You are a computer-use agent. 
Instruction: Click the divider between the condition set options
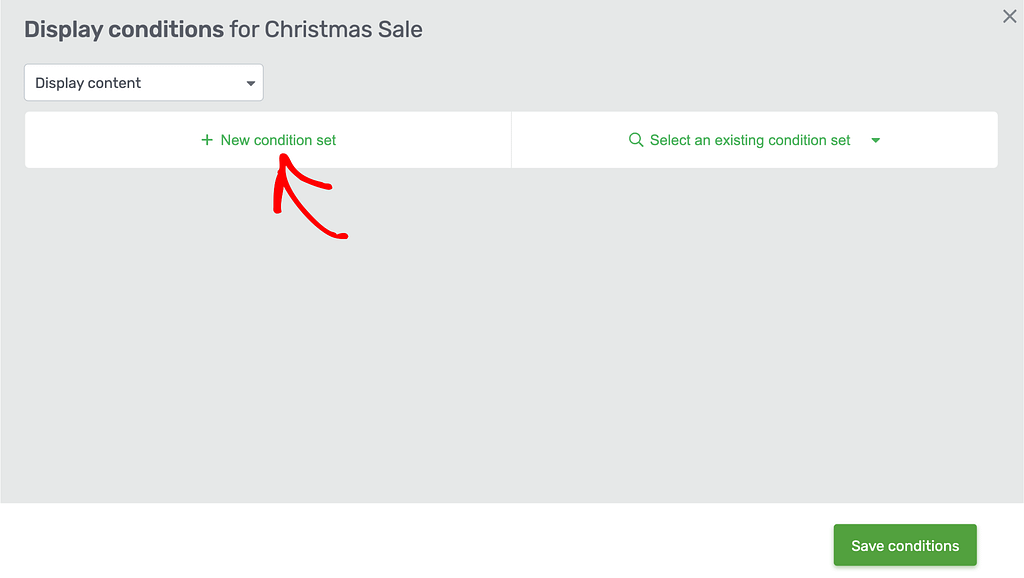(511, 140)
